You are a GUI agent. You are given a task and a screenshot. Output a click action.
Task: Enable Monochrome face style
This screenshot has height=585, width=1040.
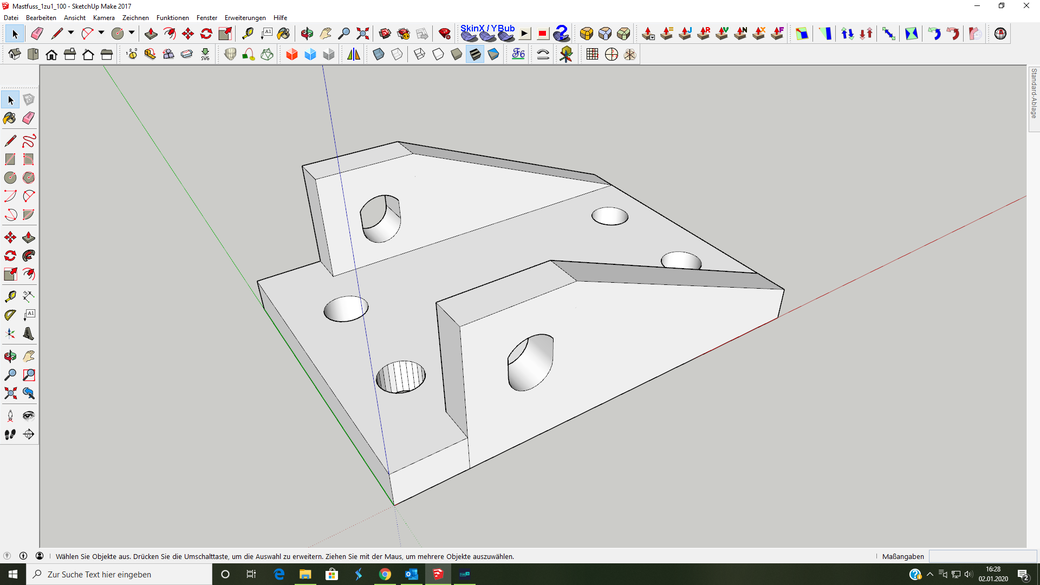coord(493,54)
